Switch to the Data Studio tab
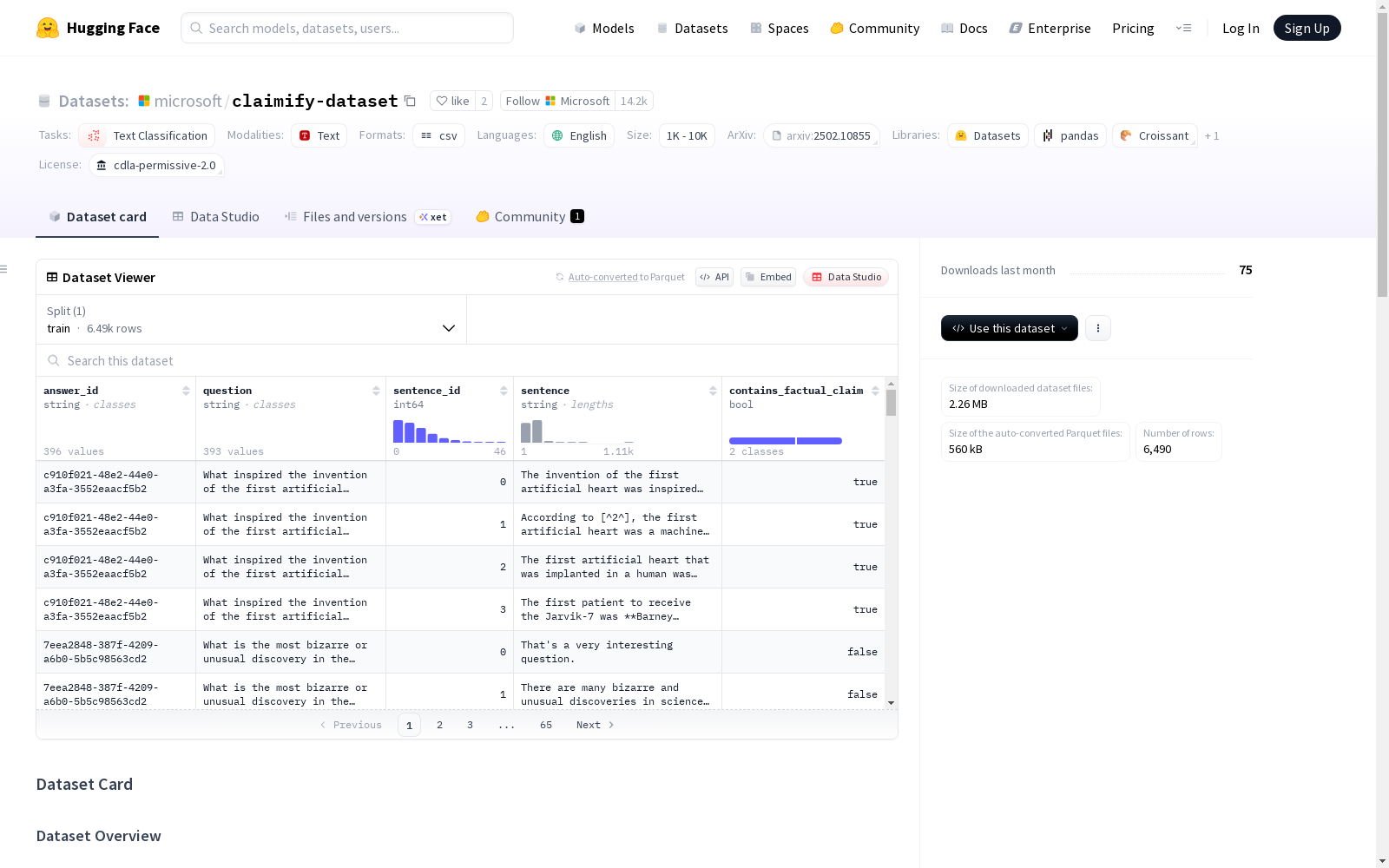The height and width of the screenshot is (868, 1389). 216,217
